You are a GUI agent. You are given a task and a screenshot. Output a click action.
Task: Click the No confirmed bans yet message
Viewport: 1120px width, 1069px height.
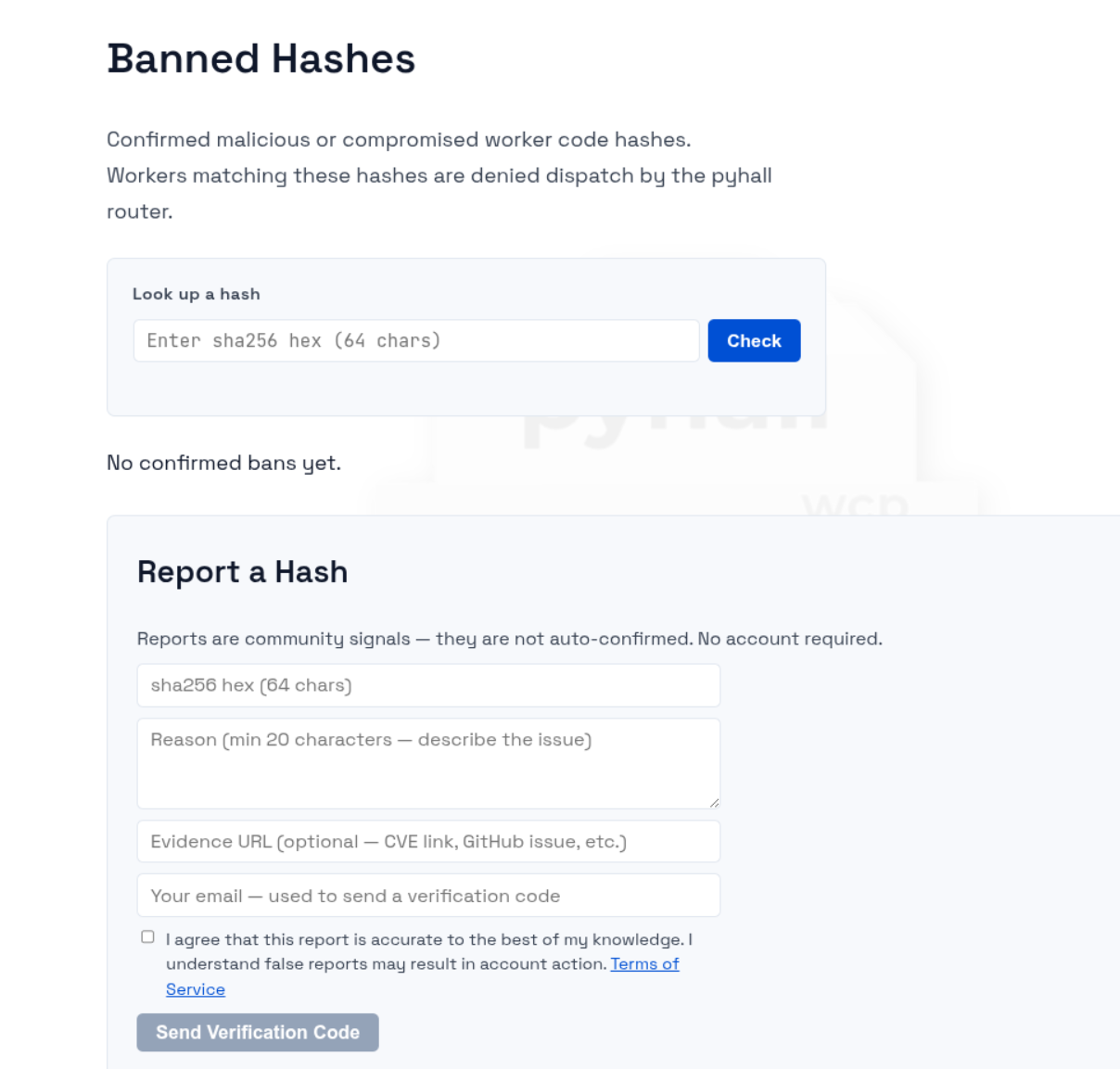223,462
